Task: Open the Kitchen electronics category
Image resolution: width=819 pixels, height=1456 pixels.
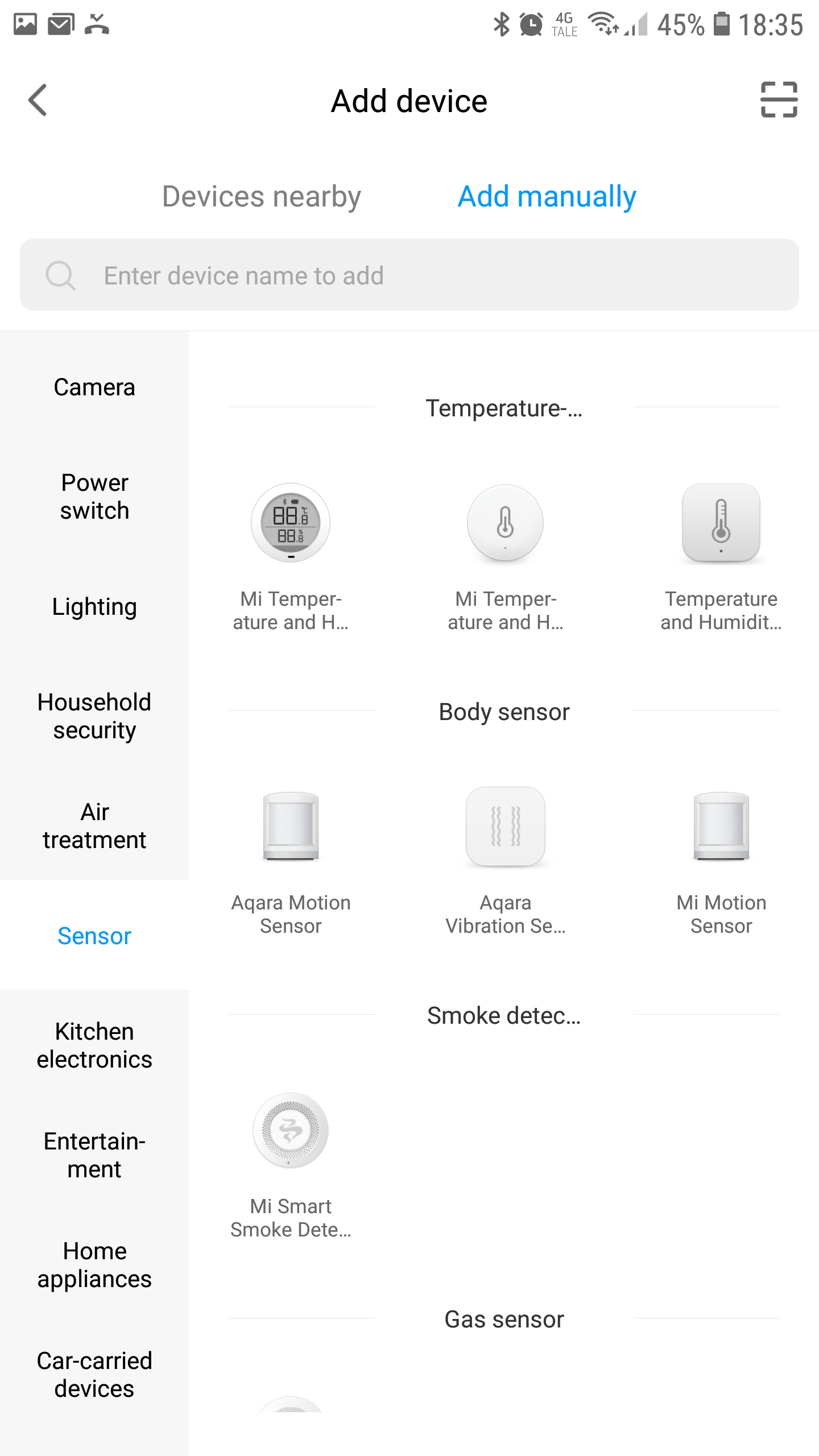Action: [x=94, y=1045]
